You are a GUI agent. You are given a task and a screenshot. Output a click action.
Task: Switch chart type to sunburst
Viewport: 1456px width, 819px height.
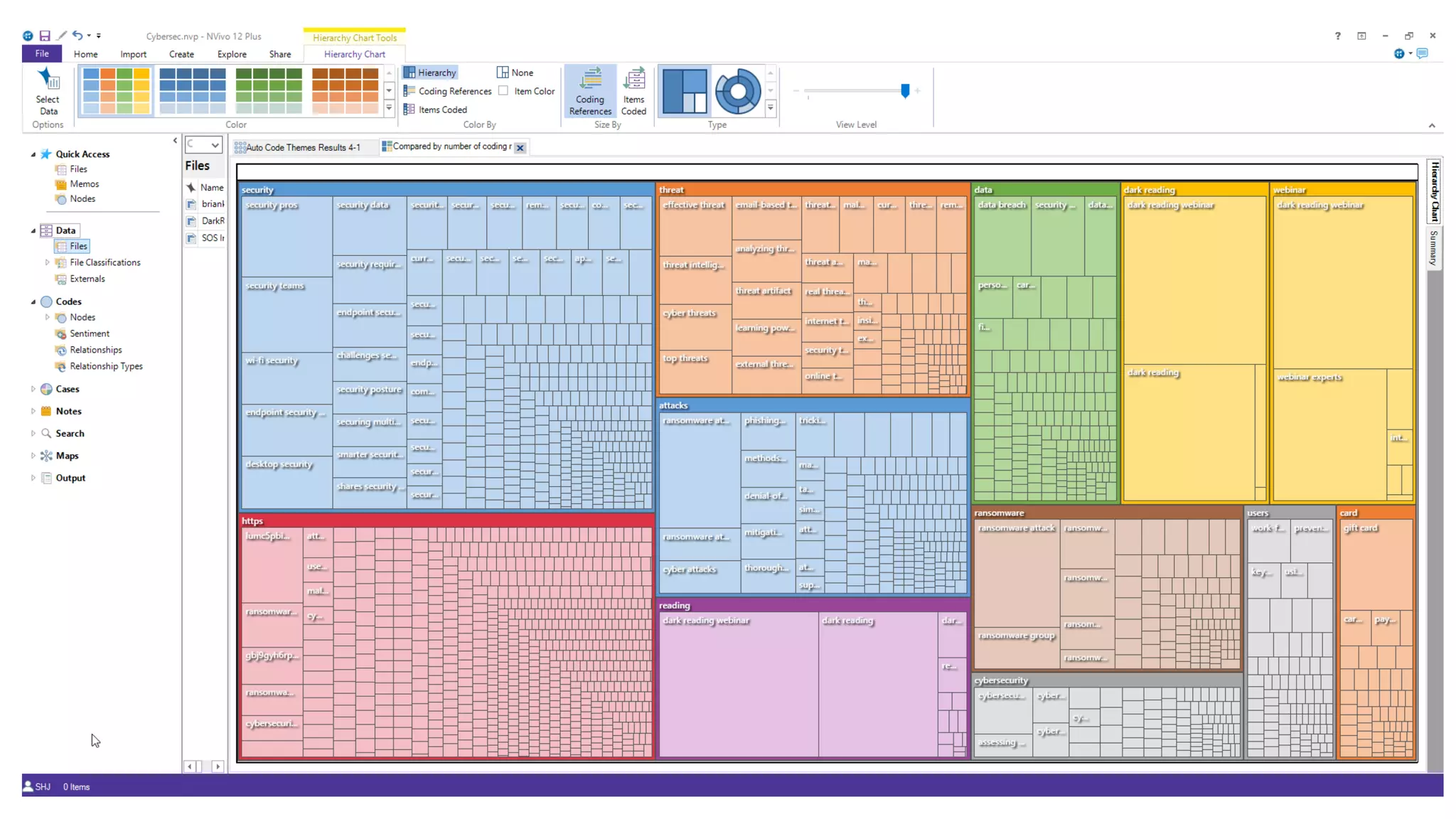point(737,90)
